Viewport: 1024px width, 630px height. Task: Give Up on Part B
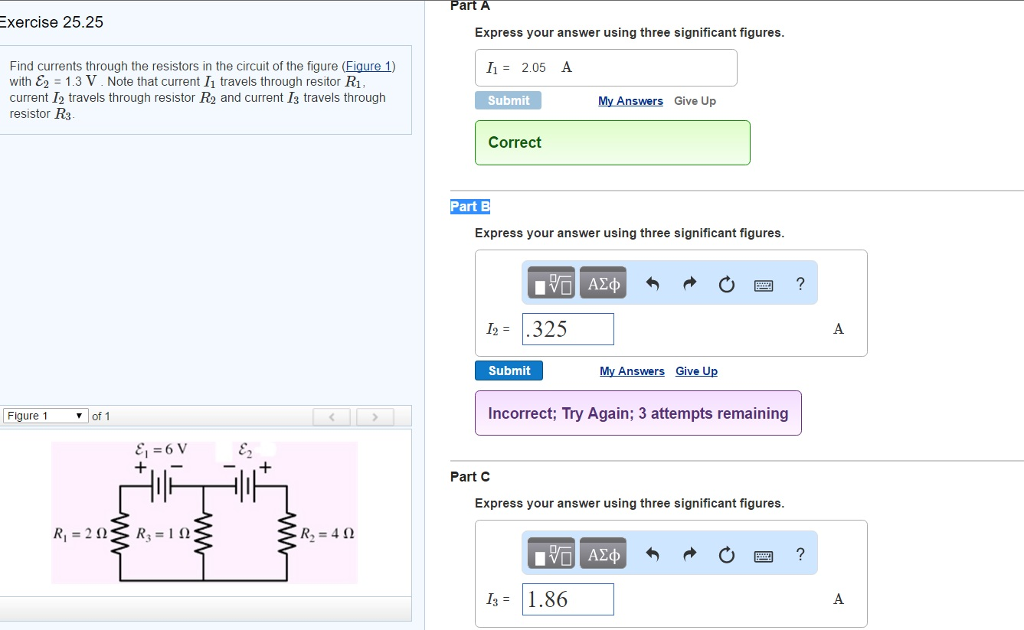click(x=696, y=370)
